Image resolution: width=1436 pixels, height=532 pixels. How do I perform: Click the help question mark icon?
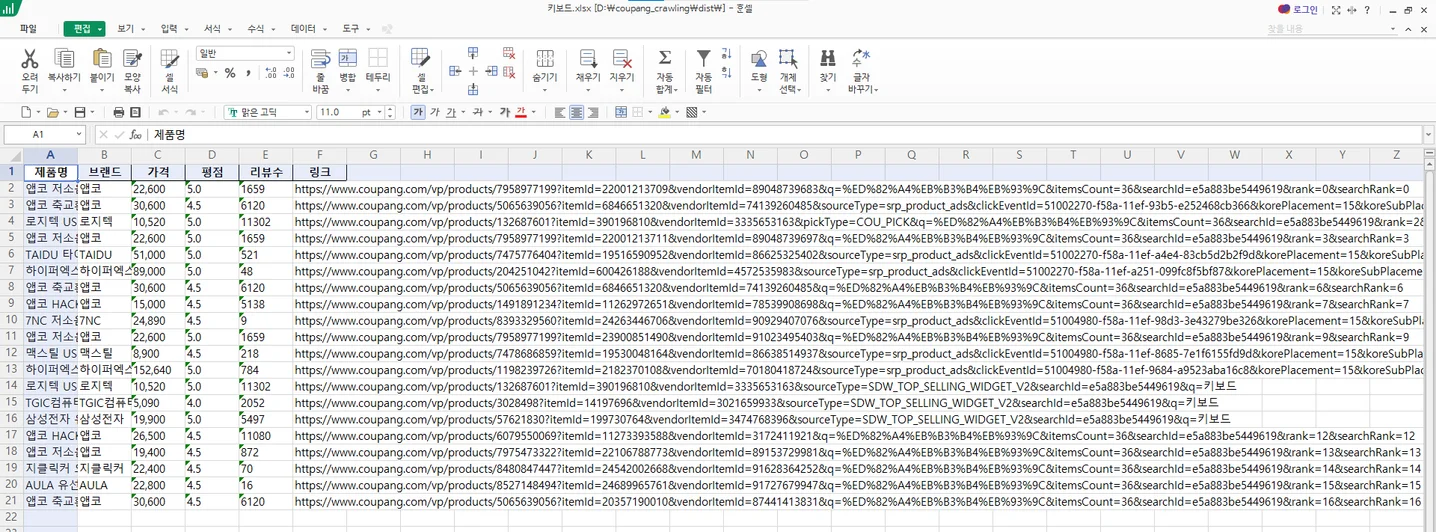tap(1367, 9)
